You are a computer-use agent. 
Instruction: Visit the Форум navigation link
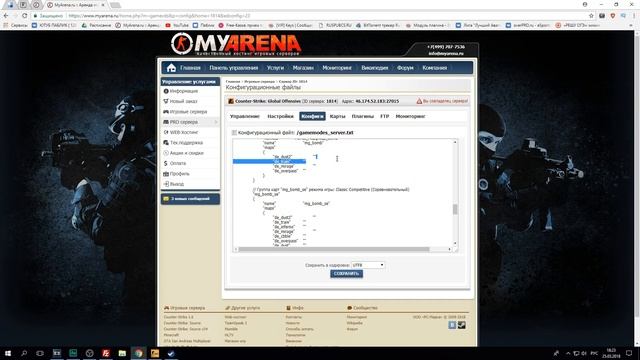tap(405, 68)
